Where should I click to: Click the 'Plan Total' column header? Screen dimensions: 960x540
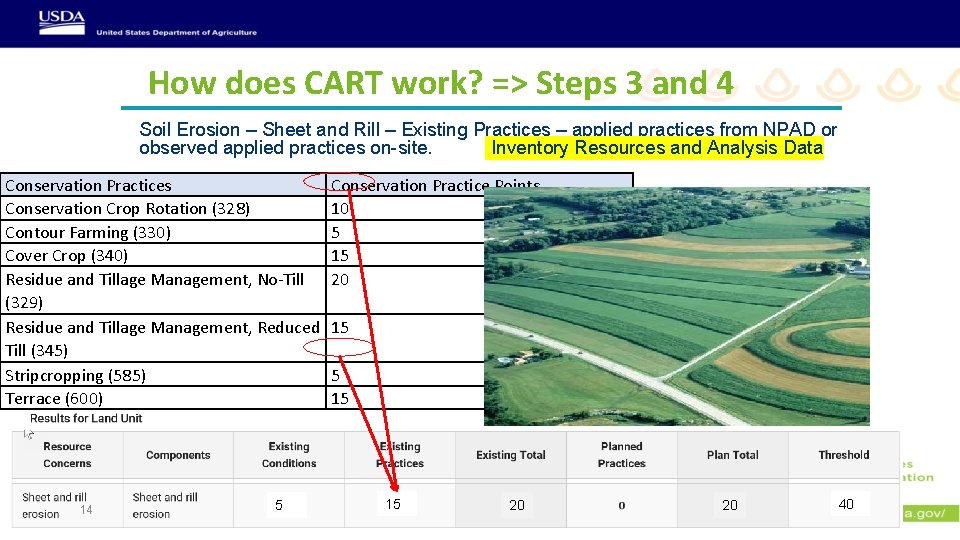point(733,455)
